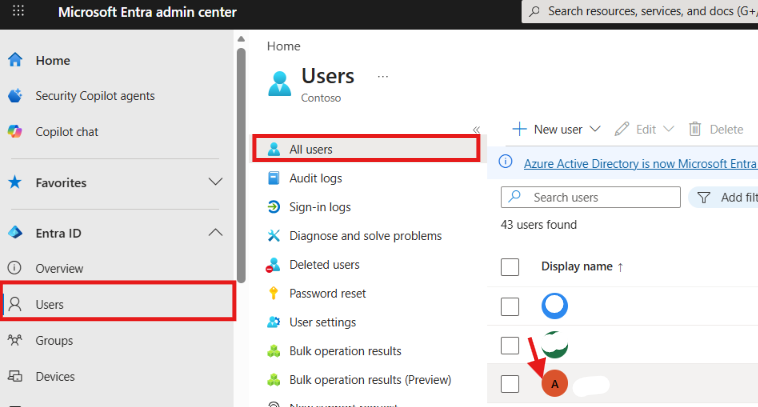Click the Users person icon in sidebar
Screen dimensions: 758x407
click(x=15, y=304)
